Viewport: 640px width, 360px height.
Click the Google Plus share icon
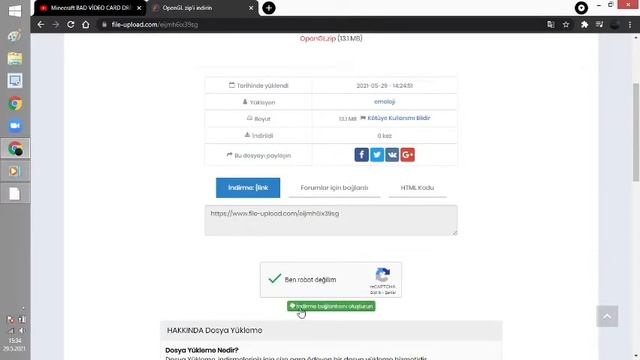[407, 155]
